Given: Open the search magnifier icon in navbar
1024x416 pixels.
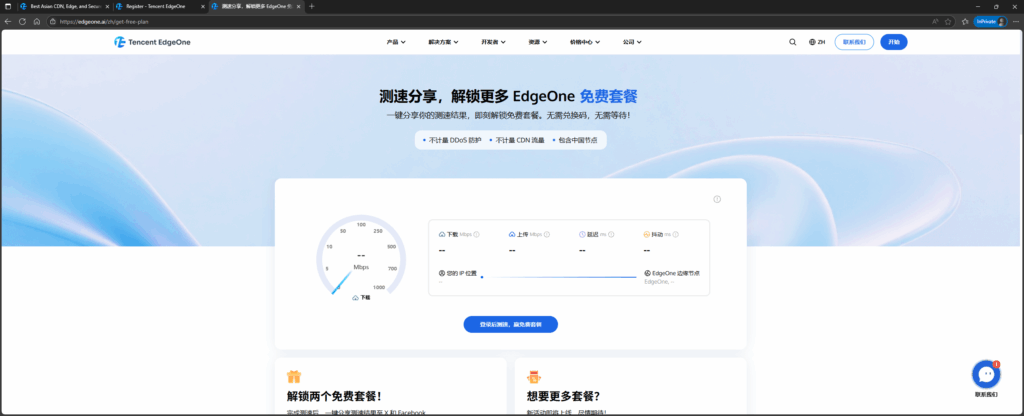Looking at the screenshot, I should click(x=793, y=42).
